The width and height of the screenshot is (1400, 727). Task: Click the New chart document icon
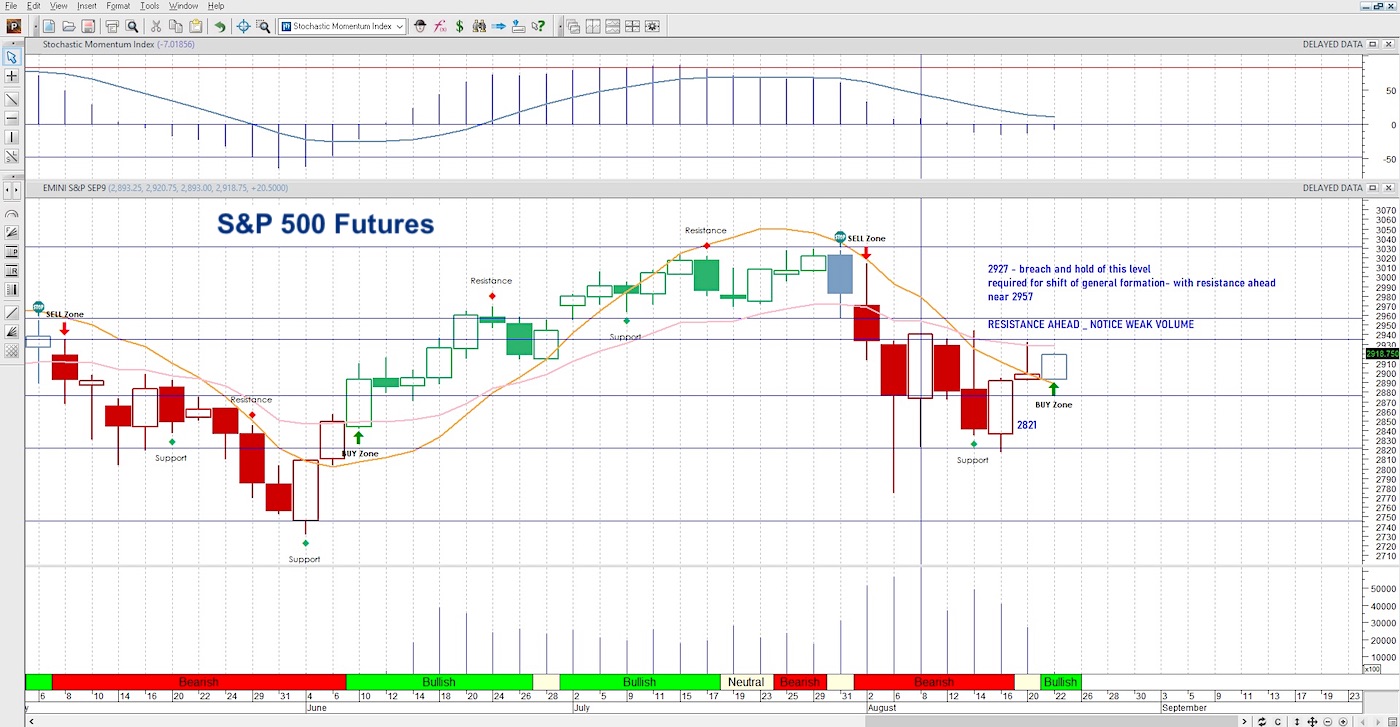pos(48,26)
